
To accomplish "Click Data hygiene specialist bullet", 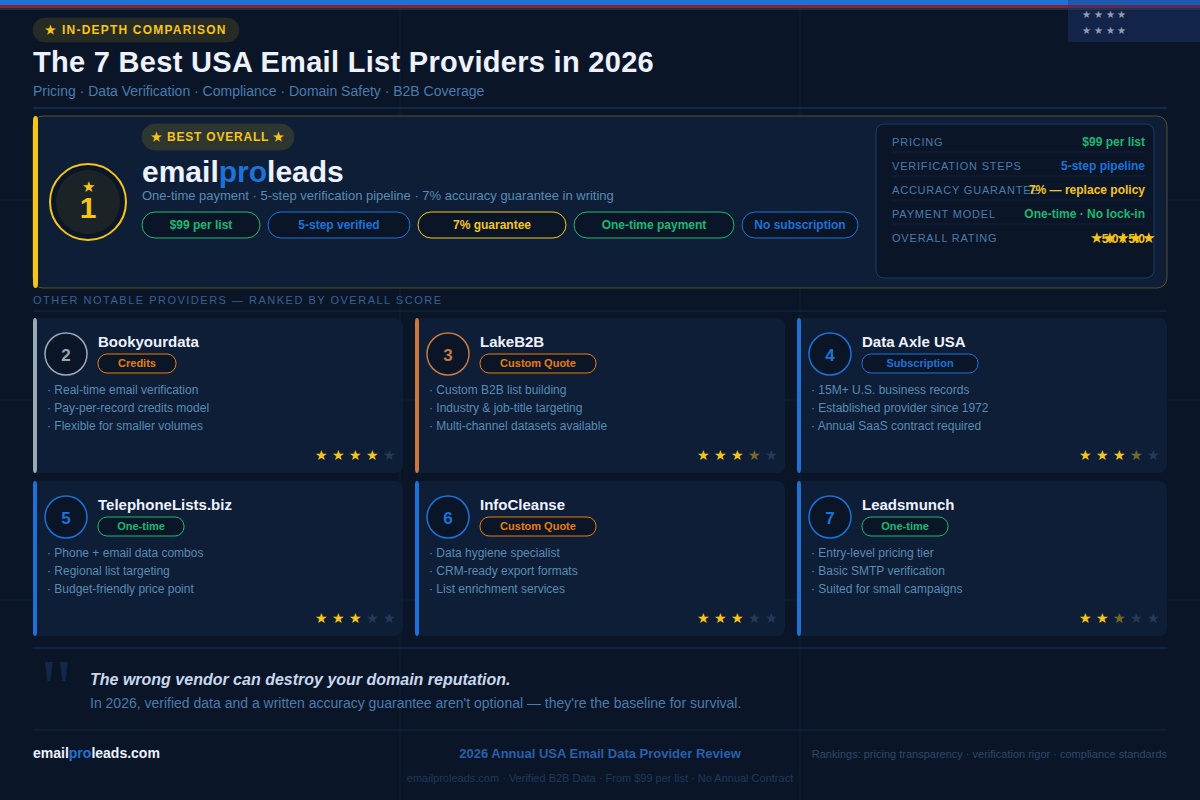I will (x=495, y=553).
